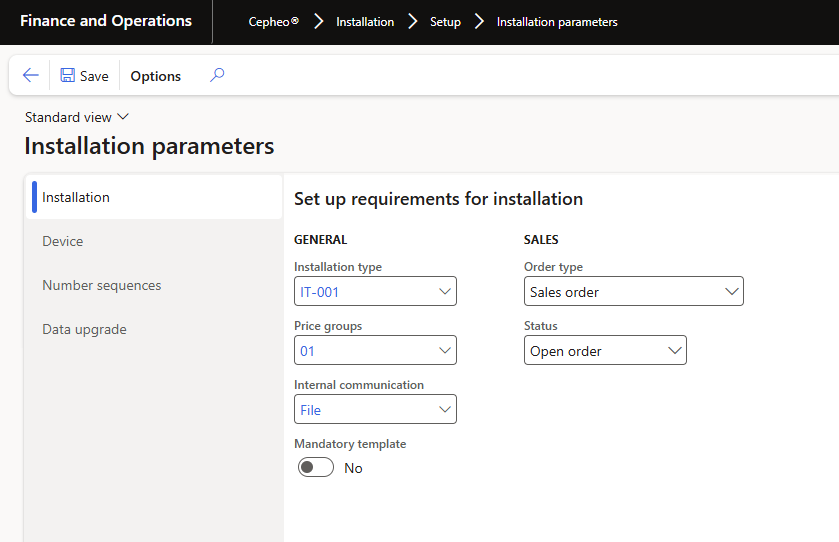Expand the Price groups dropdown
839x542 pixels.
click(x=445, y=351)
